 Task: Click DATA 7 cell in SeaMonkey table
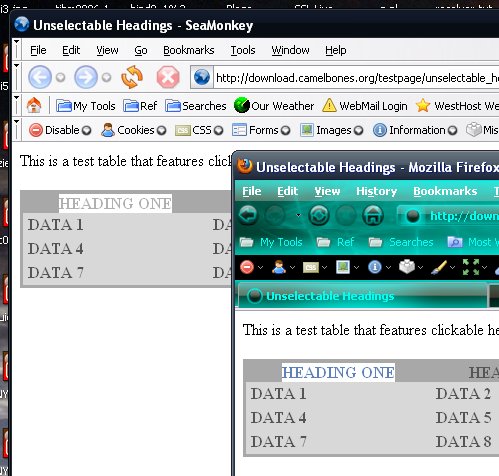(55, 273)
